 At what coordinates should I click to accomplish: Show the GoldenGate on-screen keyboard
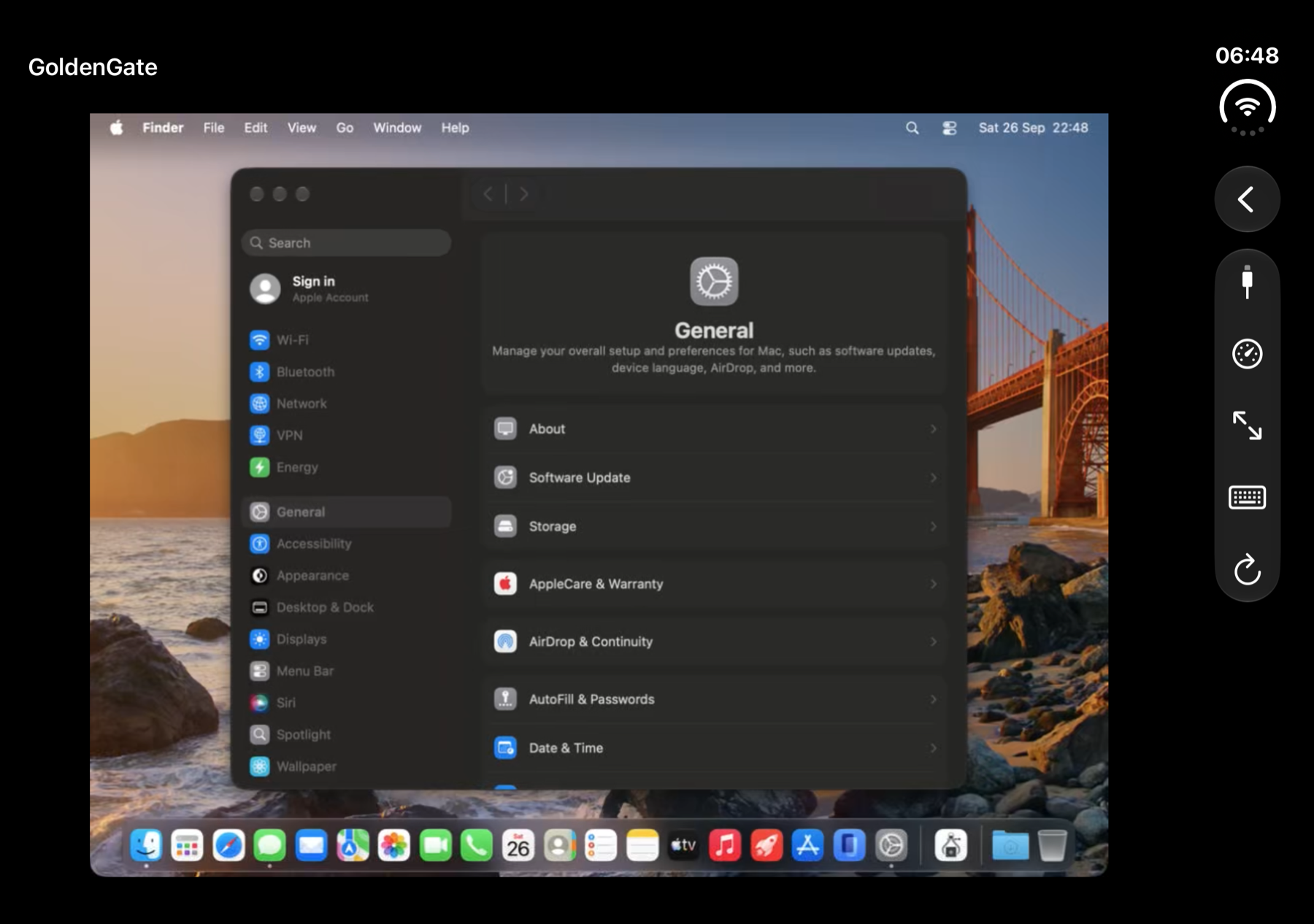click(1247, 498)
